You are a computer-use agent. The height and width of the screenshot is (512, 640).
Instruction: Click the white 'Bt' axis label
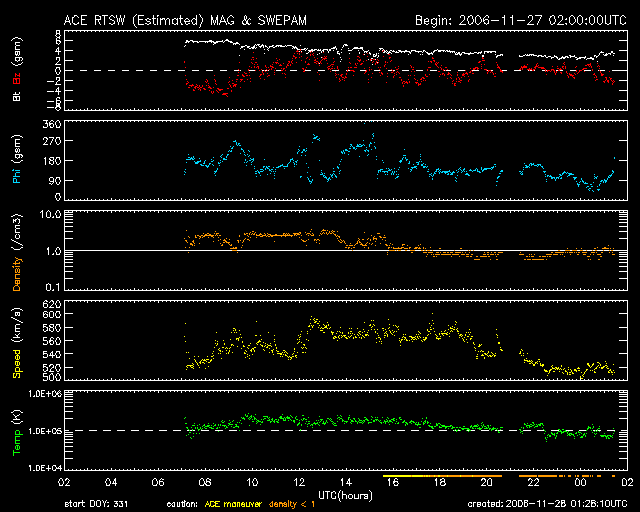click(17, 96)
